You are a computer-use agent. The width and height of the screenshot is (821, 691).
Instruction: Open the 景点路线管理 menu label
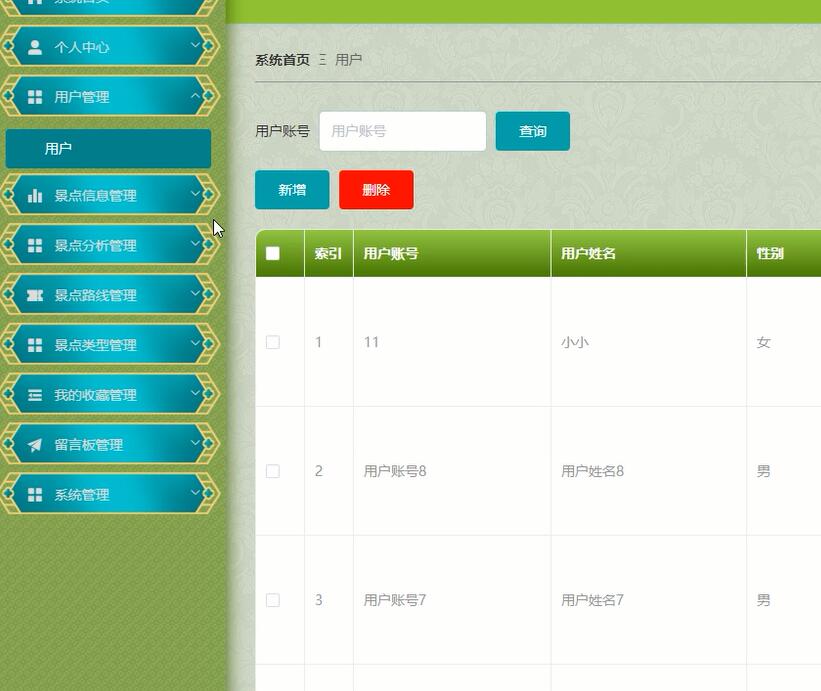click(95, 296)
